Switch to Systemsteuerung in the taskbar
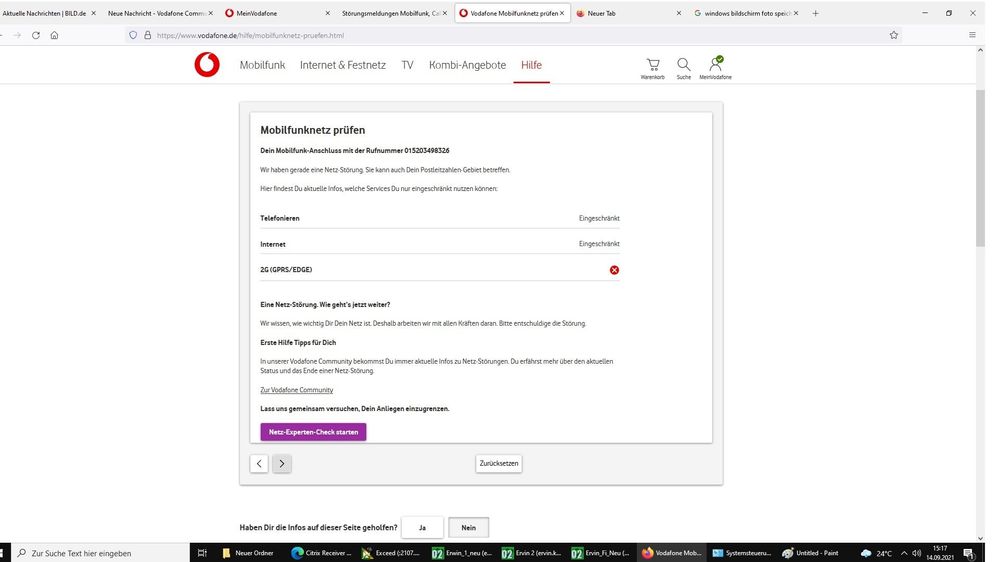This screenshot has height=562, width=999. (x=742, y=553)
